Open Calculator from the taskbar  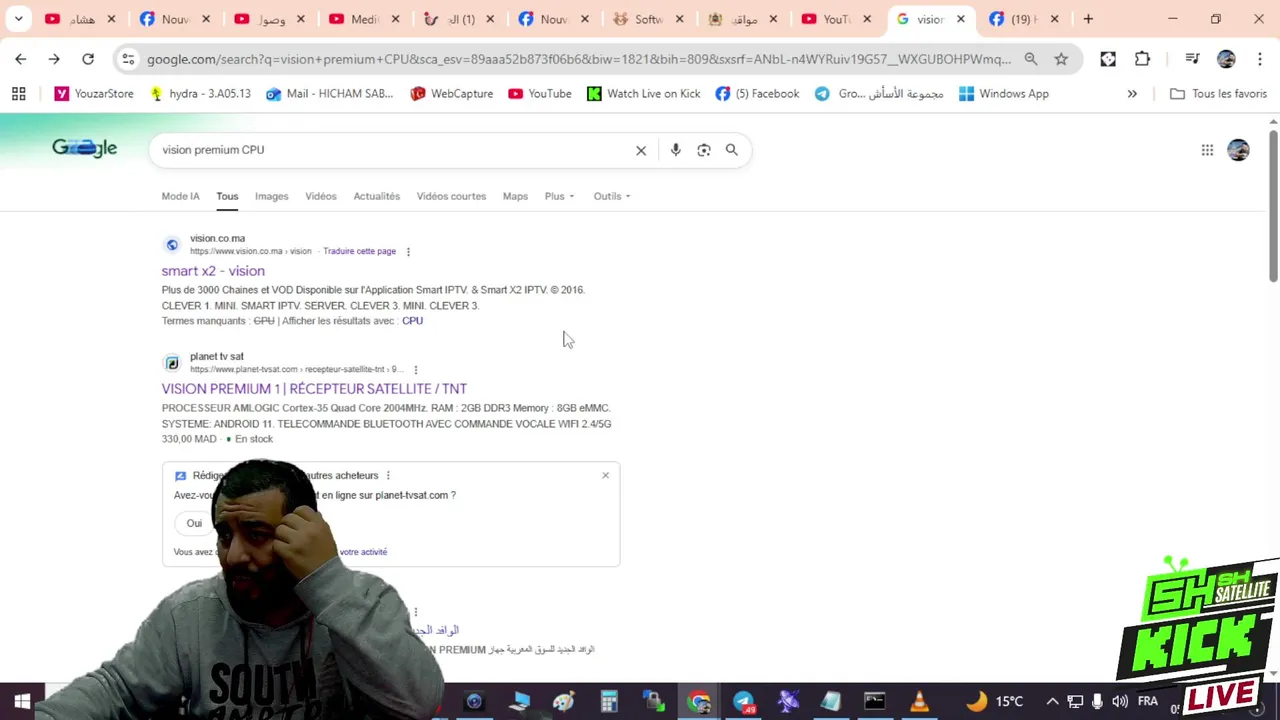(609, 701)
